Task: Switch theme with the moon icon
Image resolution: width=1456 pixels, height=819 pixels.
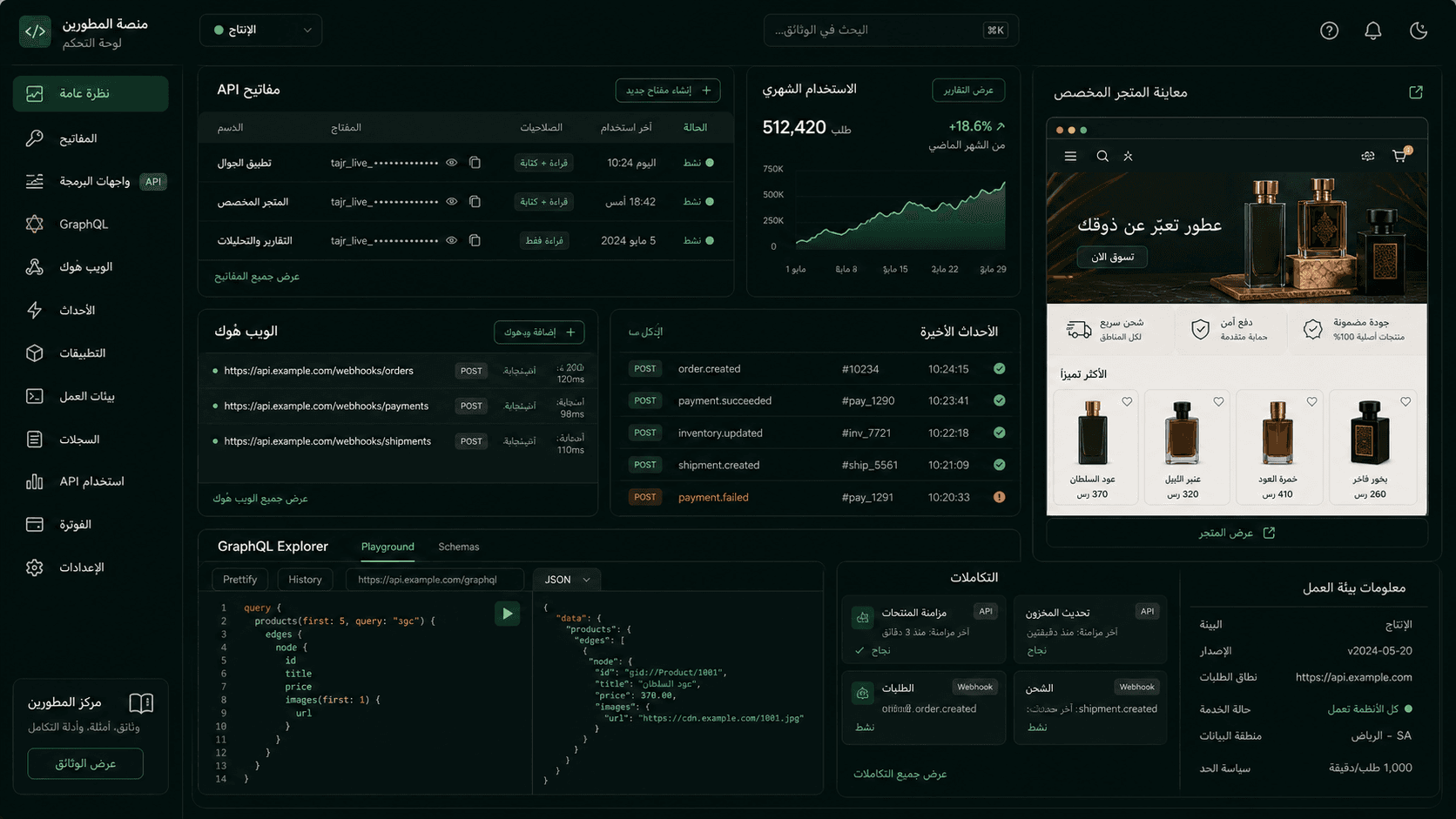Action: click(x=1419, y=30)
